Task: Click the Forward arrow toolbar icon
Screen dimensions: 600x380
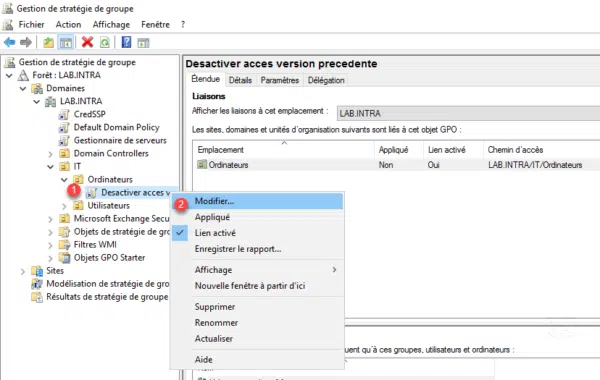Action: (x=26, y=42)
